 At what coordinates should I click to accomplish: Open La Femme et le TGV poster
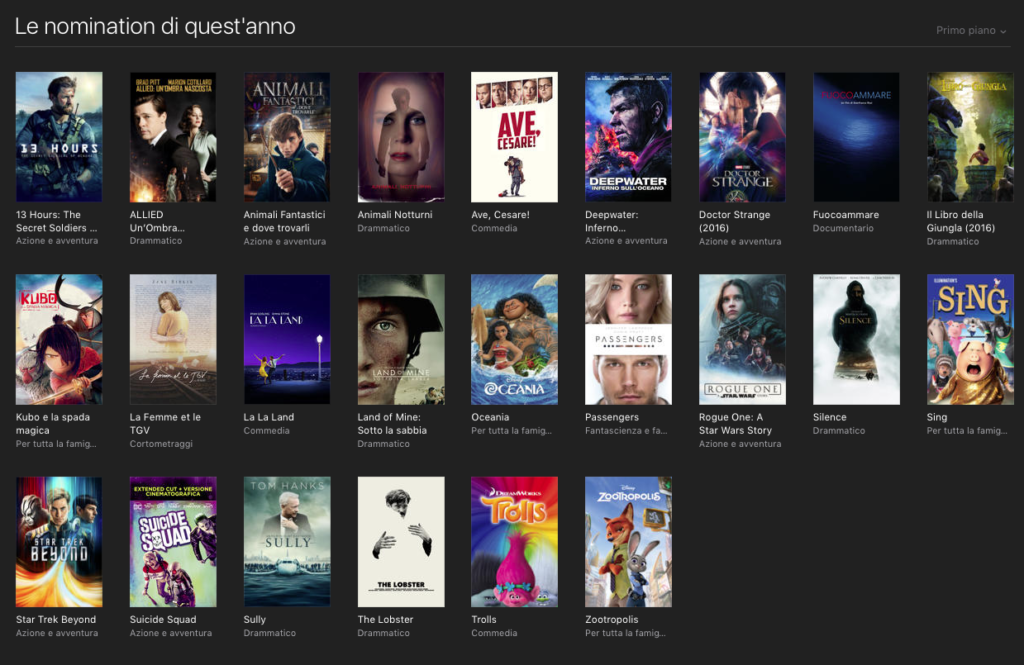point(173,339)
